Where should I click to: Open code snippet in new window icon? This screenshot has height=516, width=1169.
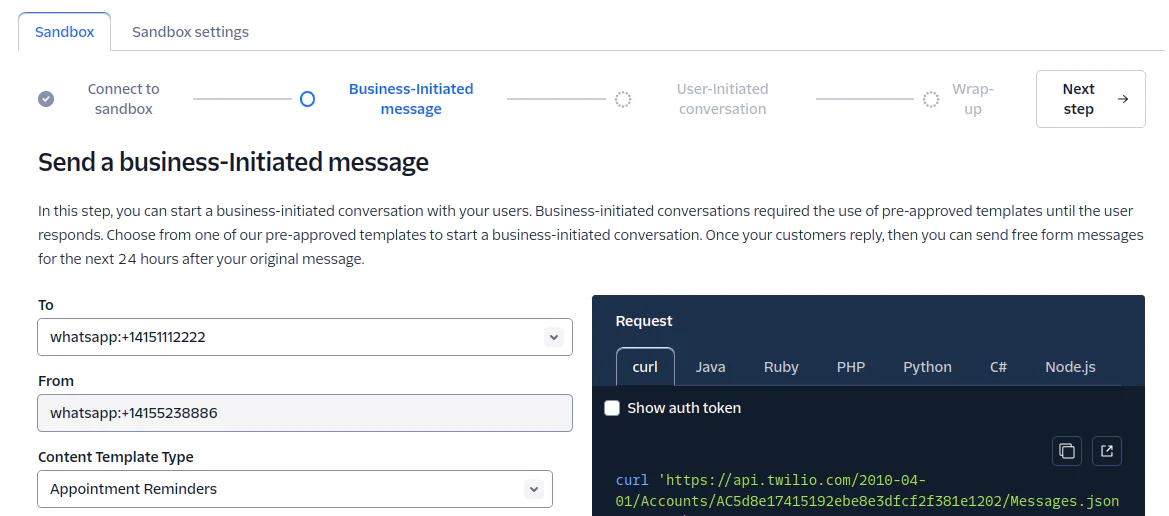[x=1107, y=451]
